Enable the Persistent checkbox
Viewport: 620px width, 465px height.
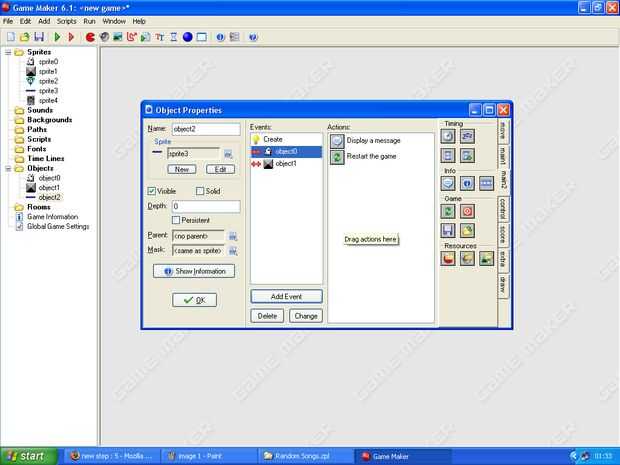click(176, 220)
